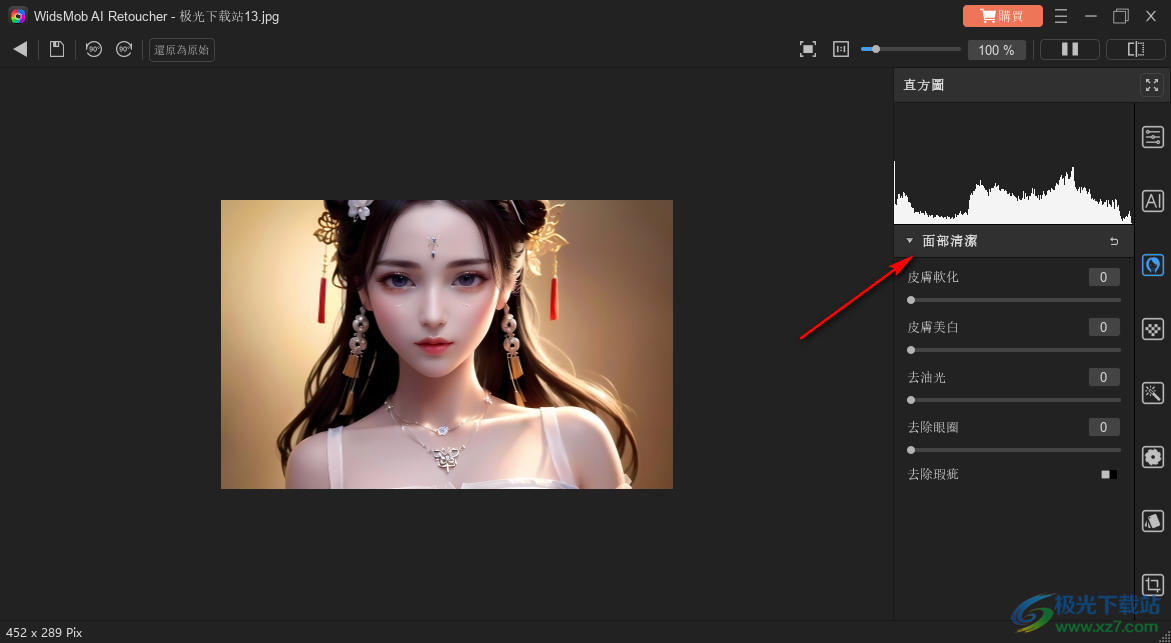Click the 去油光 value box
The image size is (1171, 643).
[1104, 377]
